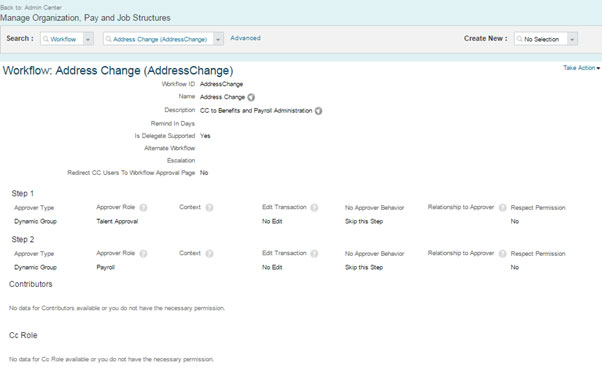Open Context help icon in Step 2

209,254
